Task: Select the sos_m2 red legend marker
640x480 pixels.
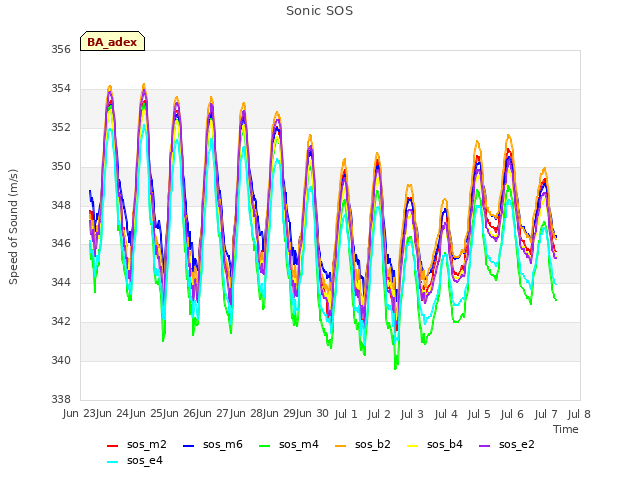Action: pos(112,446)
